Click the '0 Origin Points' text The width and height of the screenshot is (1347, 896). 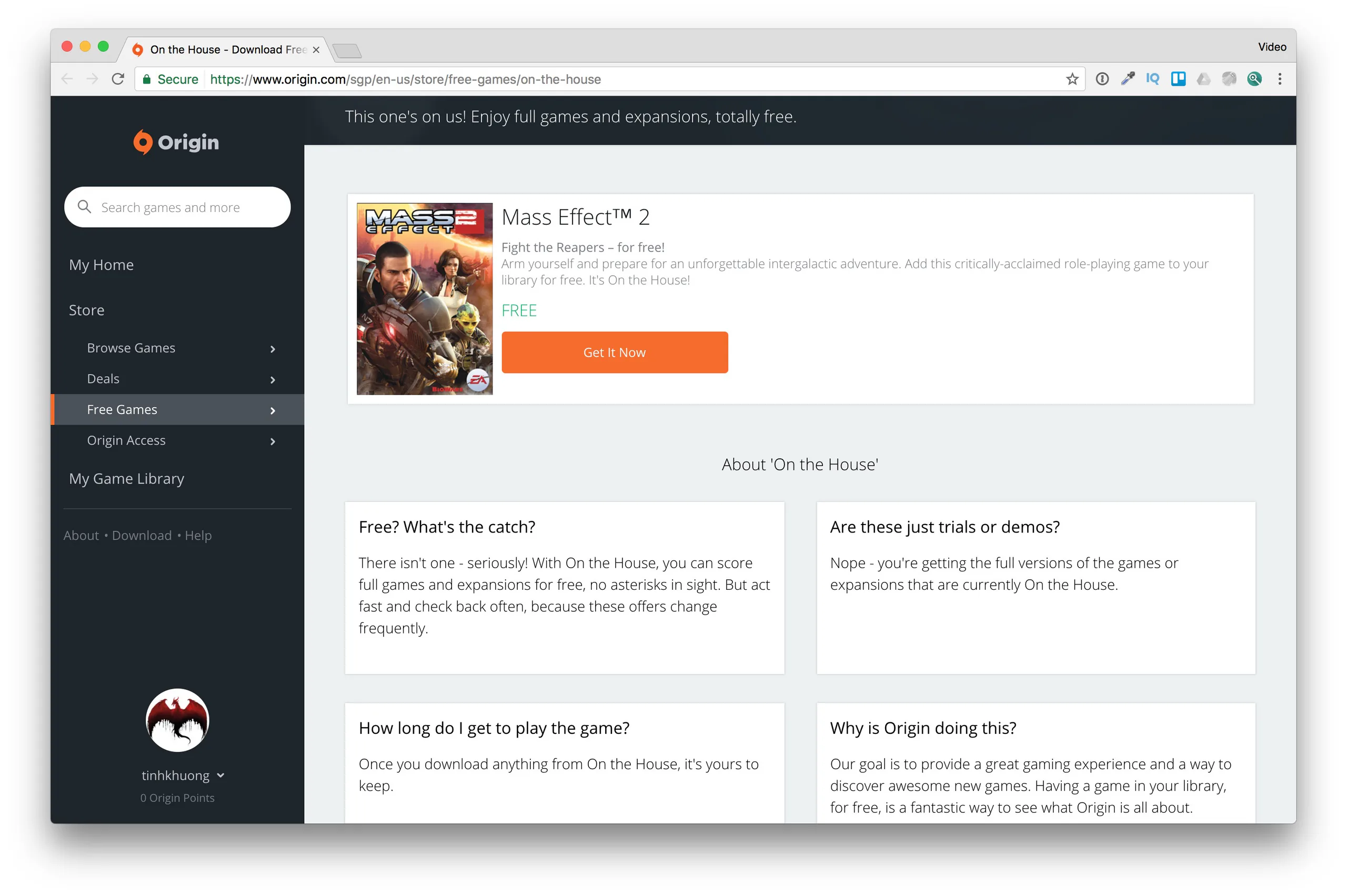coord(177,798)
